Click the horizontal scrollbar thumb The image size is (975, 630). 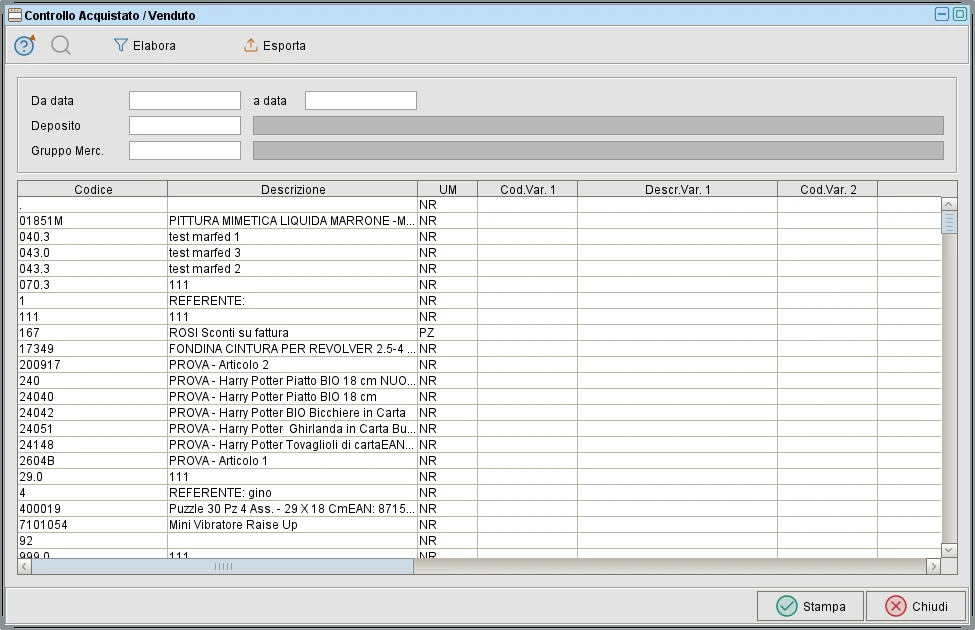[x=223, y=566]
